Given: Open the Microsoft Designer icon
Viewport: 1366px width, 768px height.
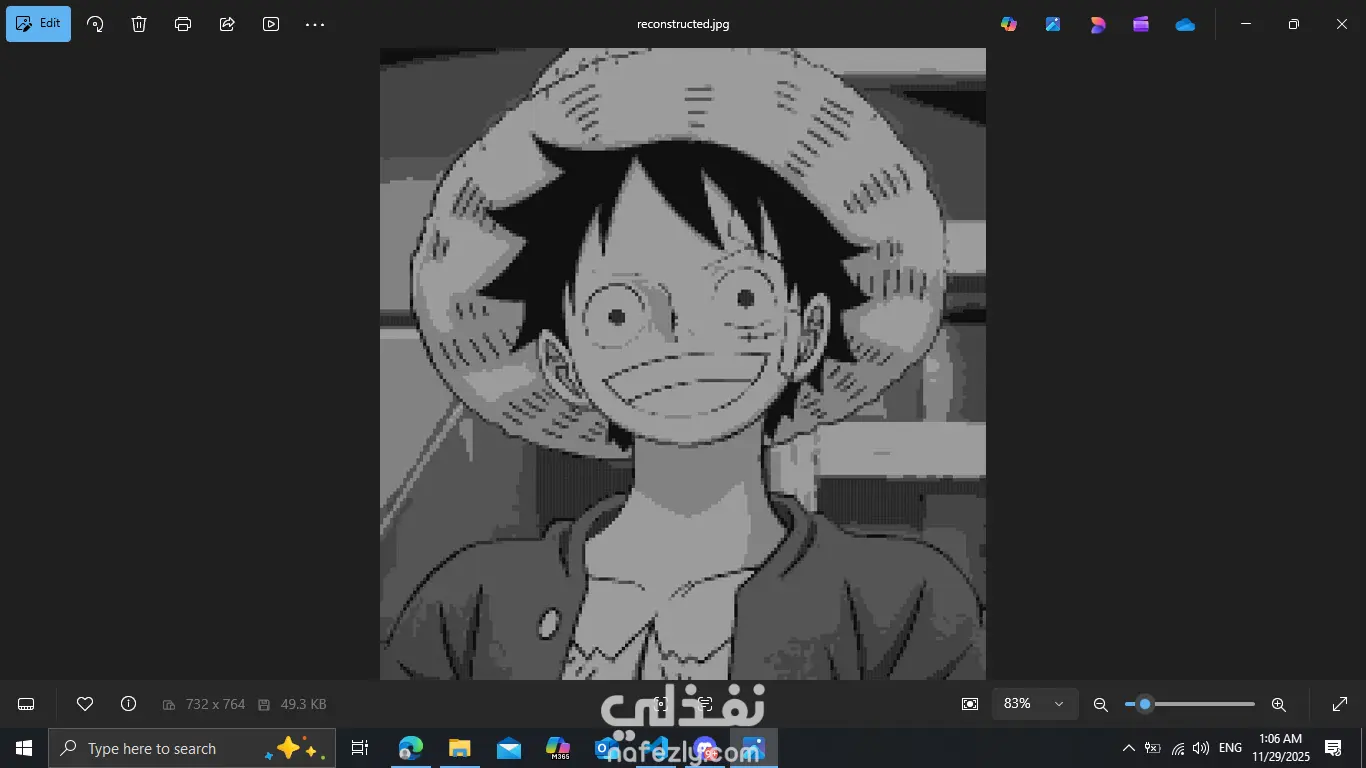Looking at the screenshot, I should (x=1097, y=24).
